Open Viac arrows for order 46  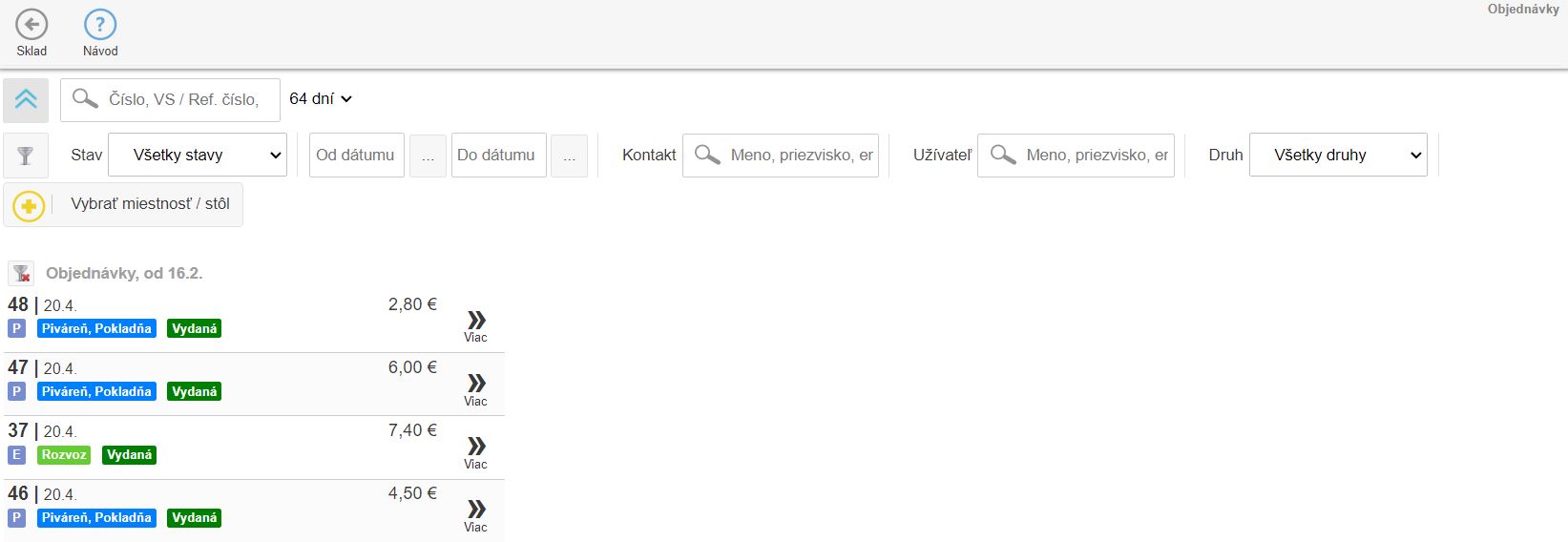[x=475, y=511]
